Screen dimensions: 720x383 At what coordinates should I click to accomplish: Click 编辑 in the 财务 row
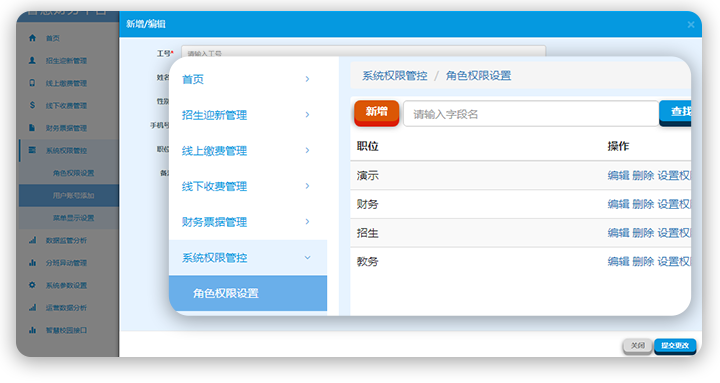coord(618,204)
